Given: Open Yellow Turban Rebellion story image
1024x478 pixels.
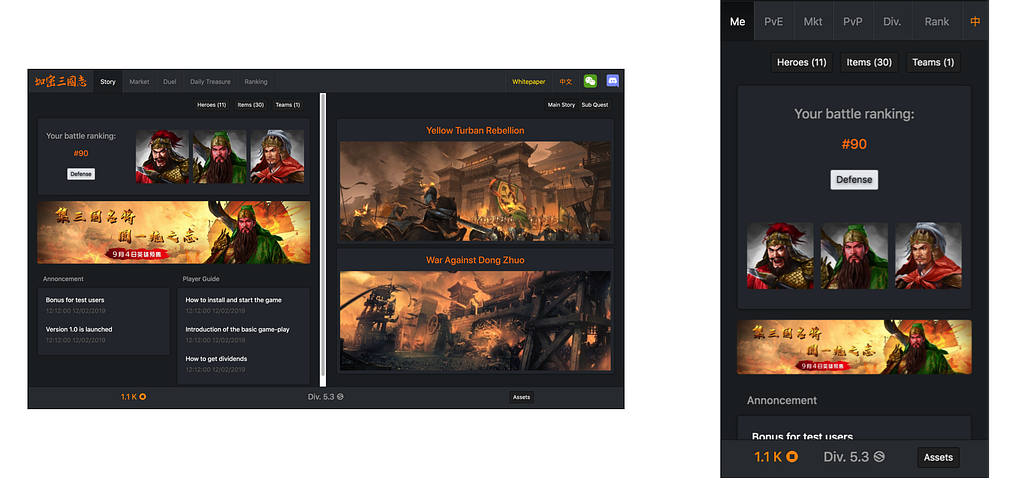Looking at the screenshot, I should (x=475, y=191).
